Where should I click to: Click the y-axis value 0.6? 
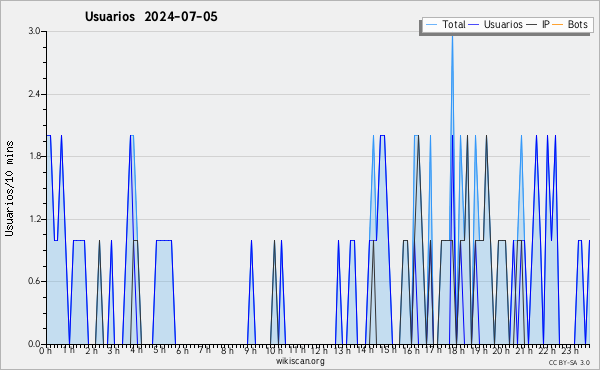click(x=34, y=281)
